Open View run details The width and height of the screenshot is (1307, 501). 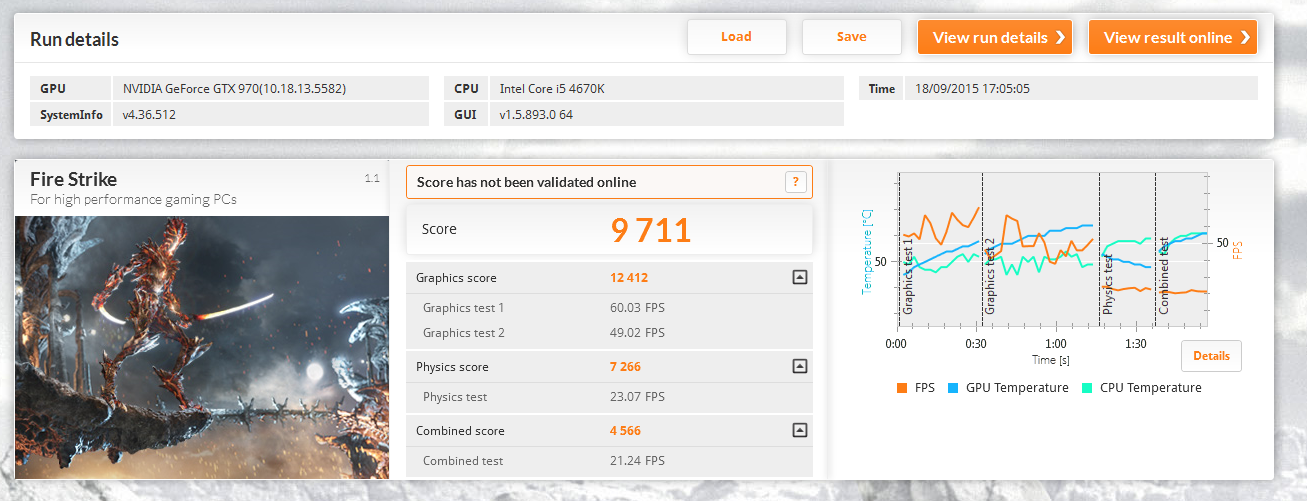tap(995, 37)
